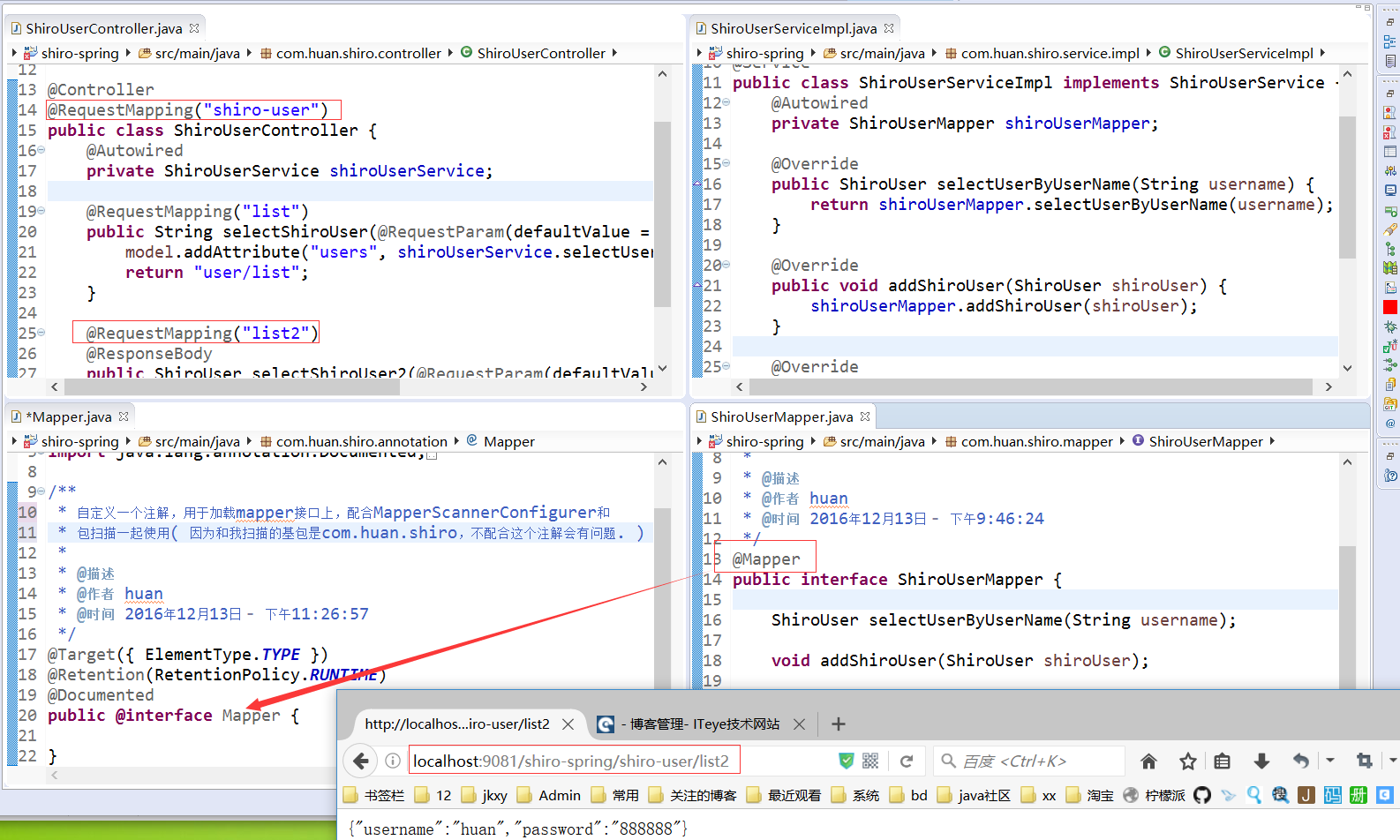Click the 'public @interface Mapper' line
Viewport: 1400px width, 840px height.
(x=173, y=715)
